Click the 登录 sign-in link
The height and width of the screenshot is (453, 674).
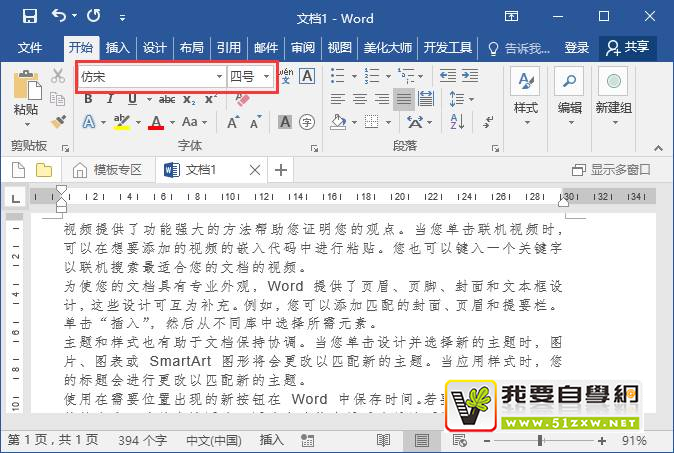[x=576, y=47]
